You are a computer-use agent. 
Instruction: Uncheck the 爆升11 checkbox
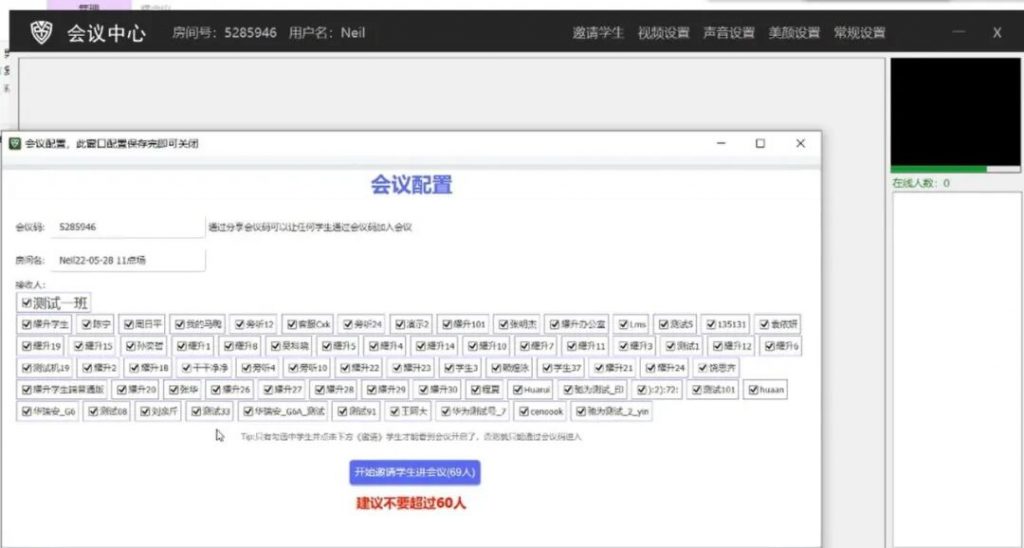coord(572,346)
